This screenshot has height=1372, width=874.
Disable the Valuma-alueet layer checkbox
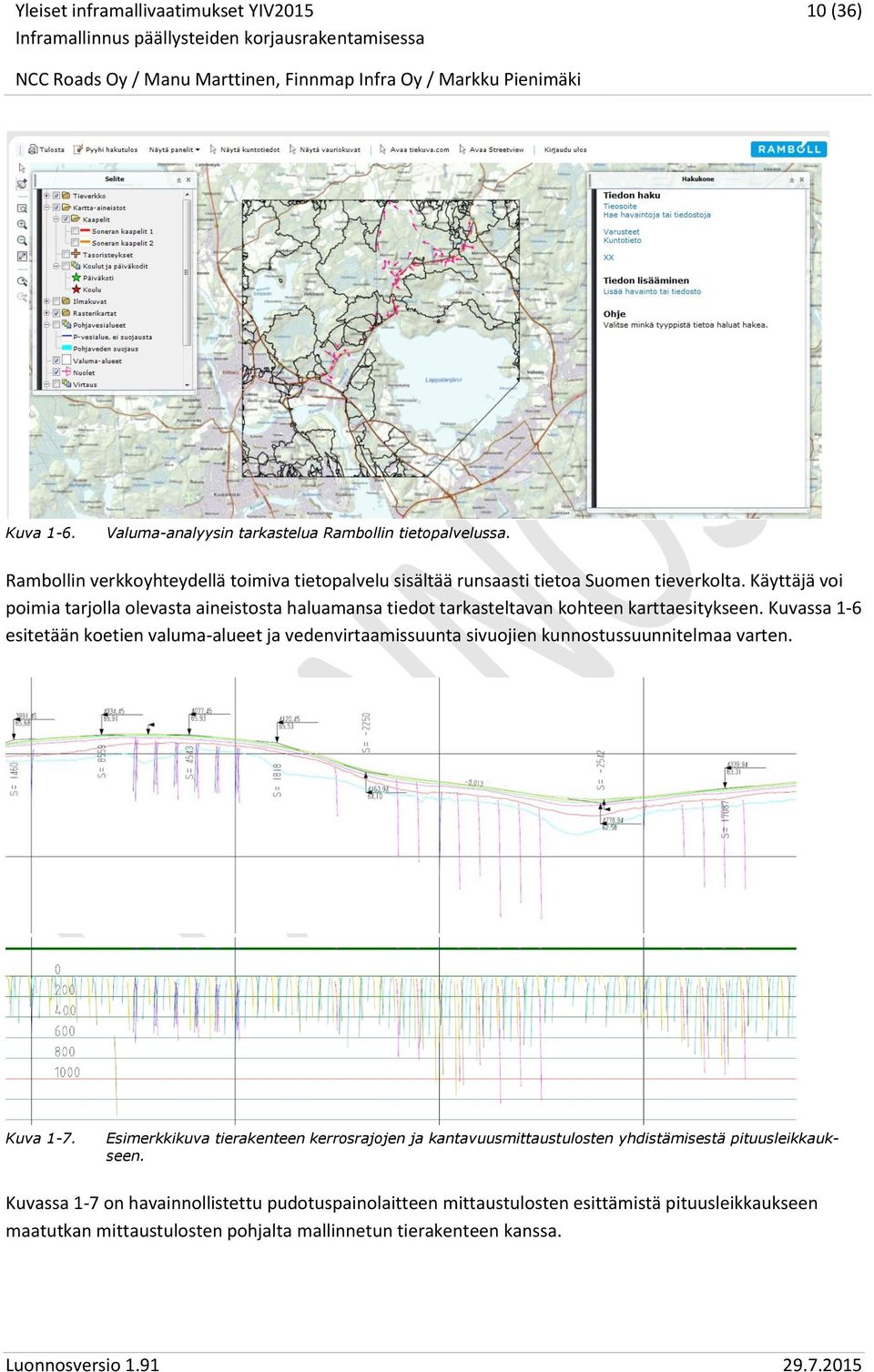tap(56, 361)
